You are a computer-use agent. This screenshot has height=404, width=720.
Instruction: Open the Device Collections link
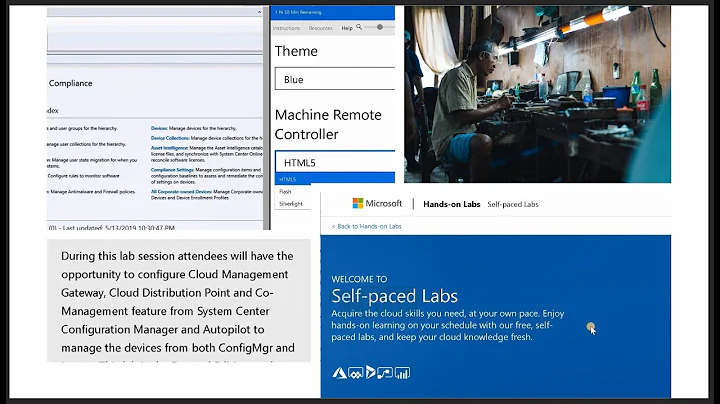pyautogui.click(x=170, y=138)
